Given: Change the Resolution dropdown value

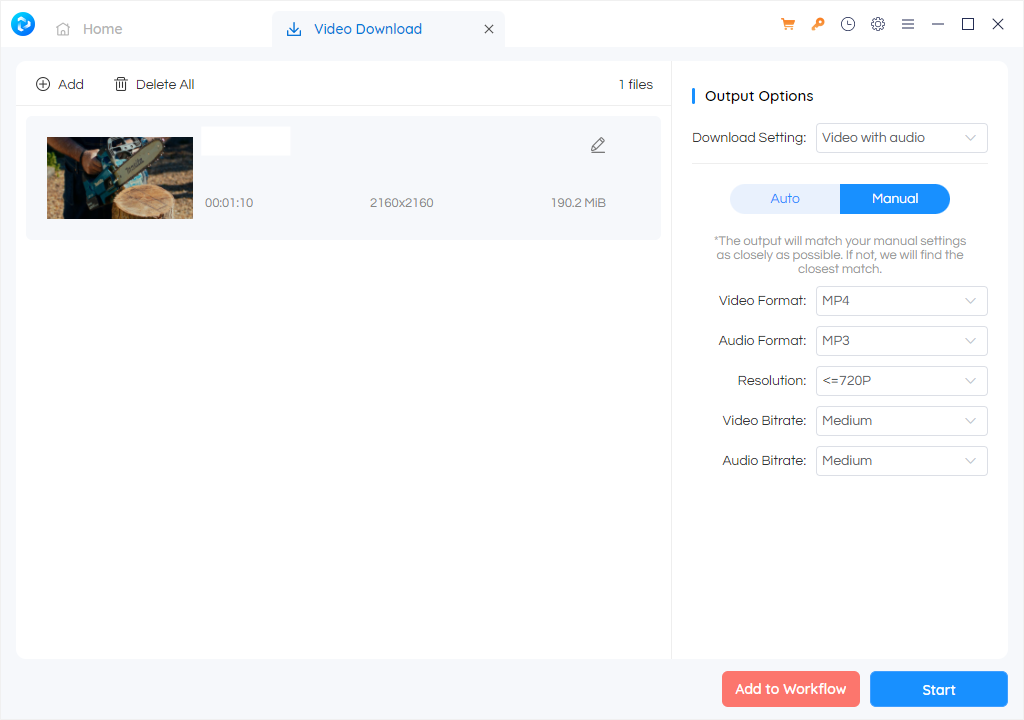Looking at the screenshot, I should coord(901,381).
